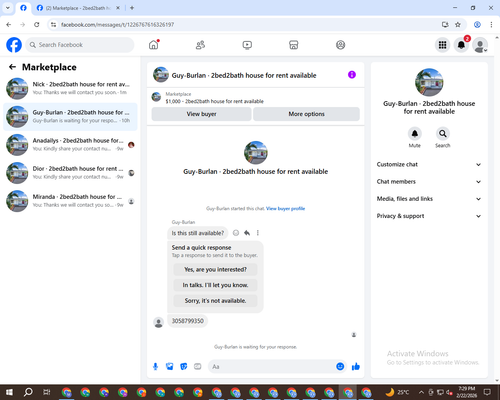The width and height of the screenshot is (500, 400).
Task: Open the Windows Start menu
Action: pos(9,392)
